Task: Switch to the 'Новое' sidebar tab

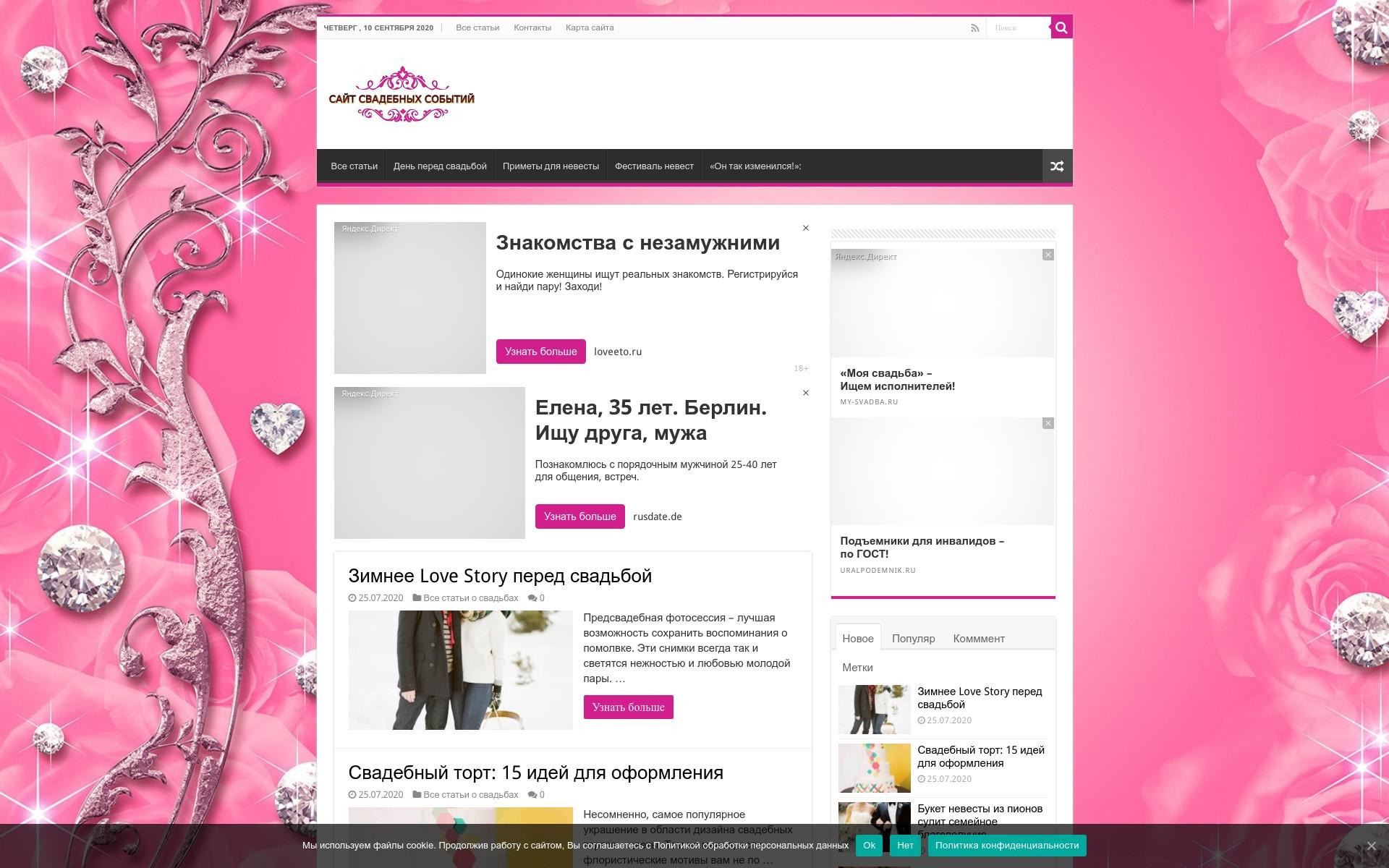Action: pos(858,638)
